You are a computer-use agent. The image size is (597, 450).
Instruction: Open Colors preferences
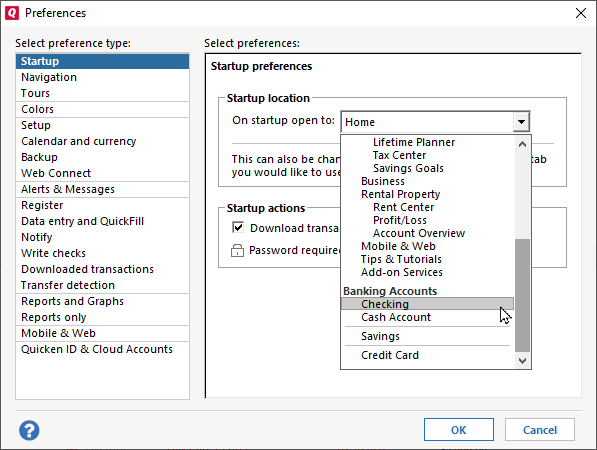pyautogui.click(x=102, y=109)
